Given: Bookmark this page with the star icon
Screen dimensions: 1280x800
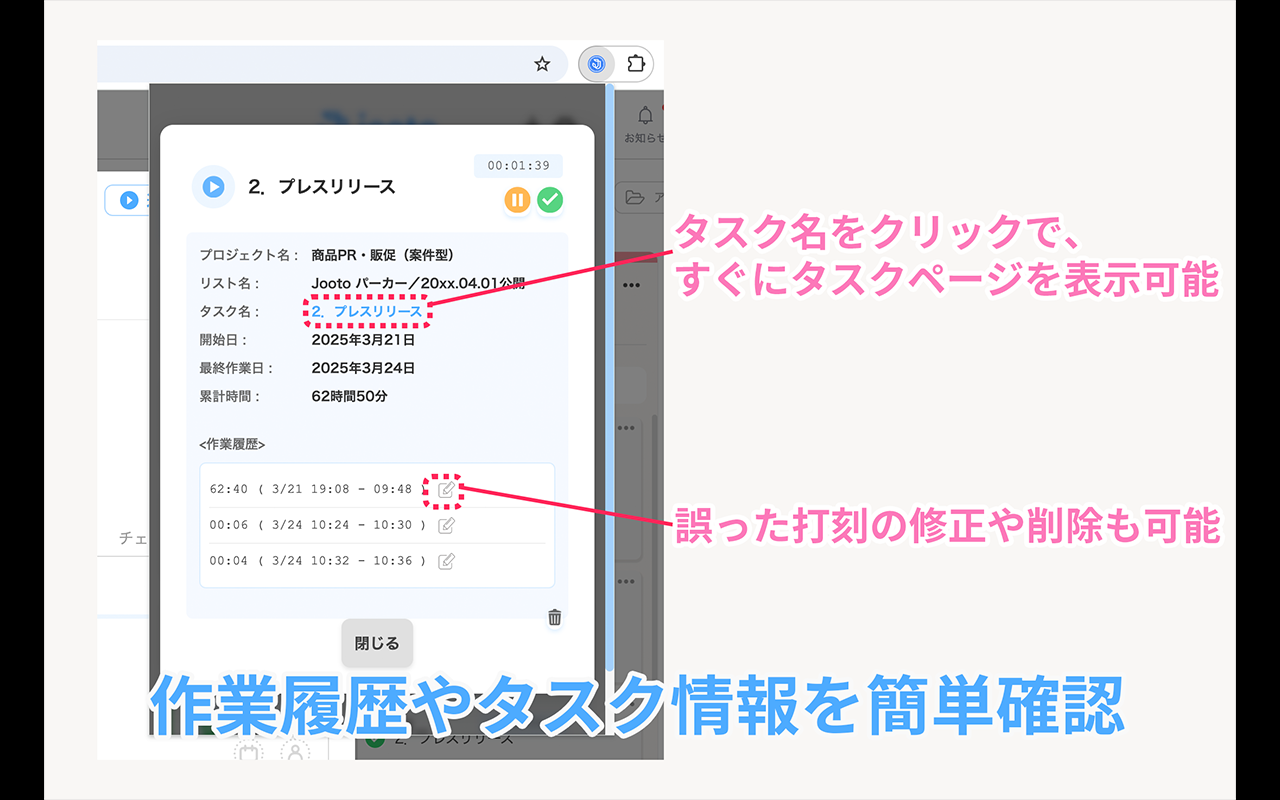Looking at the screenshot, I should [542, 64].
